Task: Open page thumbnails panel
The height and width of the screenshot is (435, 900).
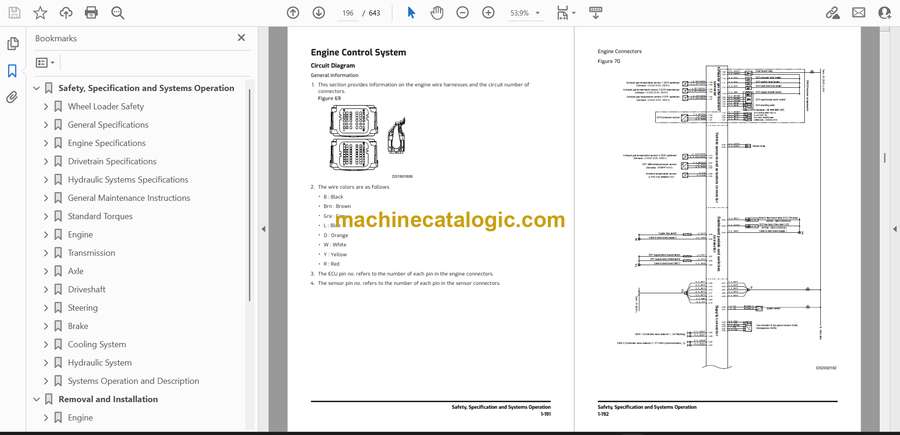Action: pos(13,44)
